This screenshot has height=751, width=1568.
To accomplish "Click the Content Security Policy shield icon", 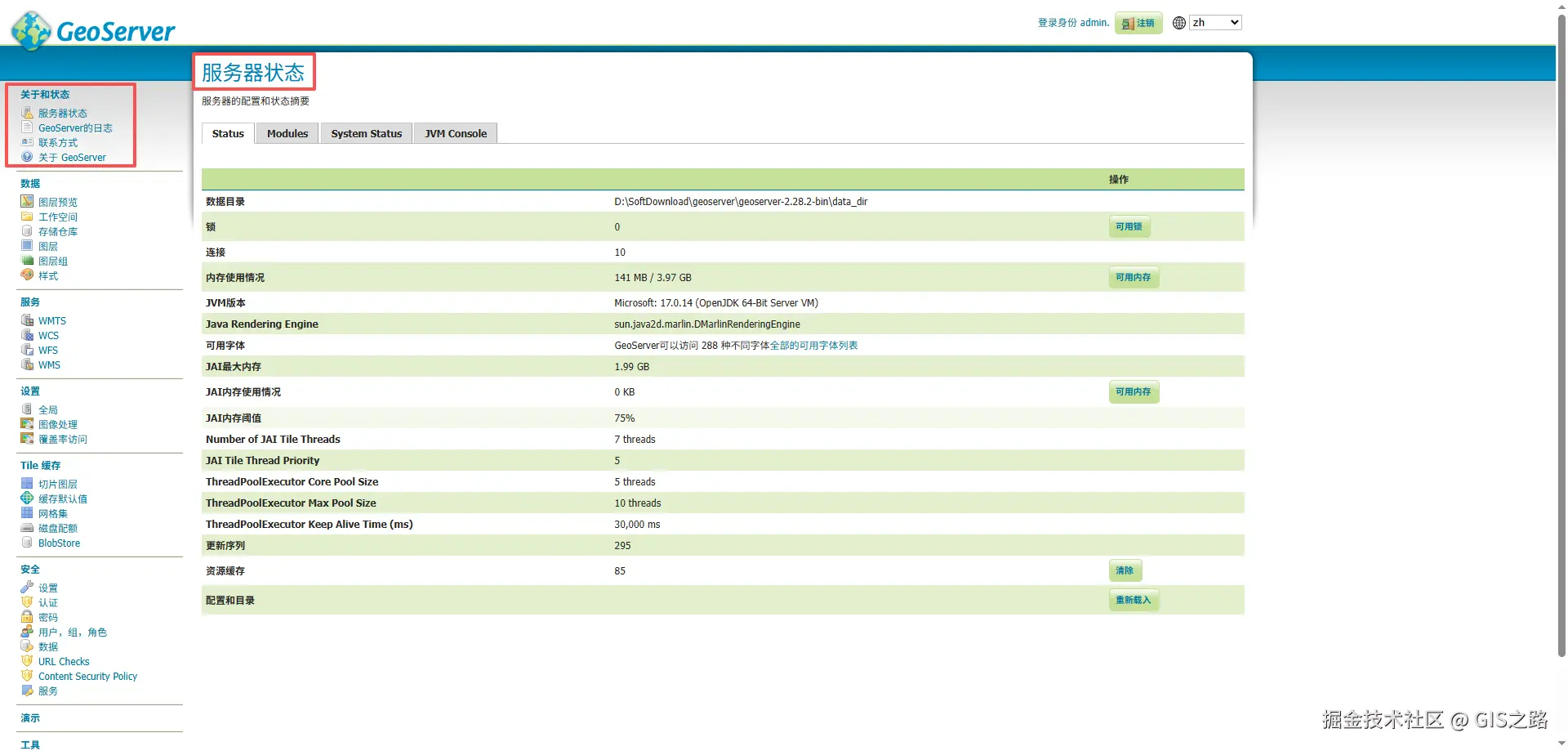I will pos(27,676).
